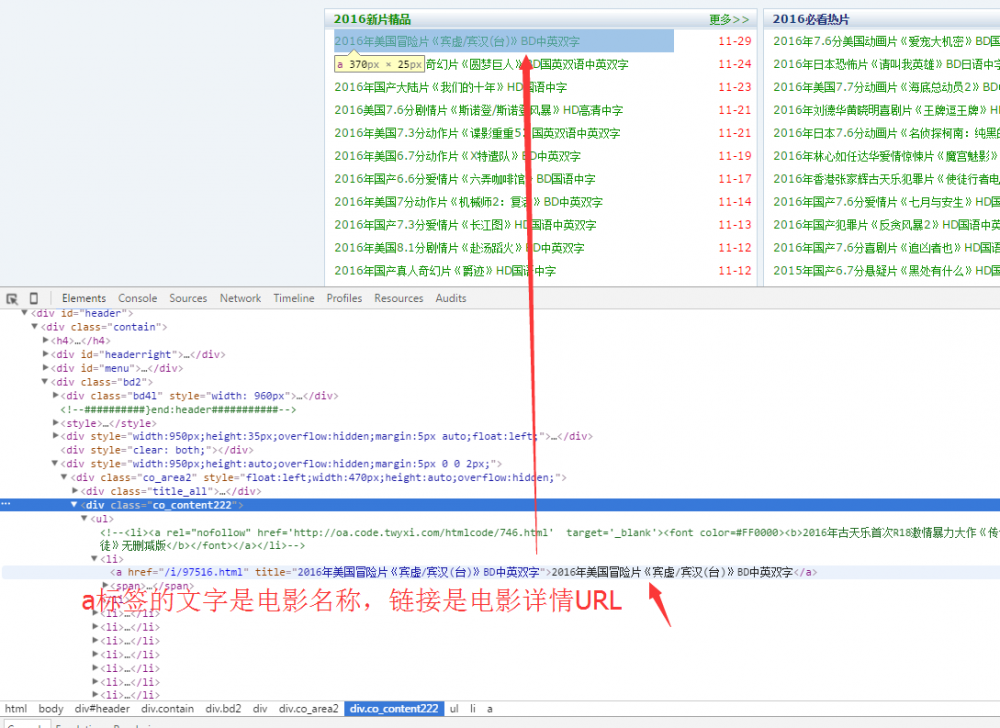The image size is (1000, 728).
Task: Open the 更多>> link in 2016新片精品
Action: 729,18
